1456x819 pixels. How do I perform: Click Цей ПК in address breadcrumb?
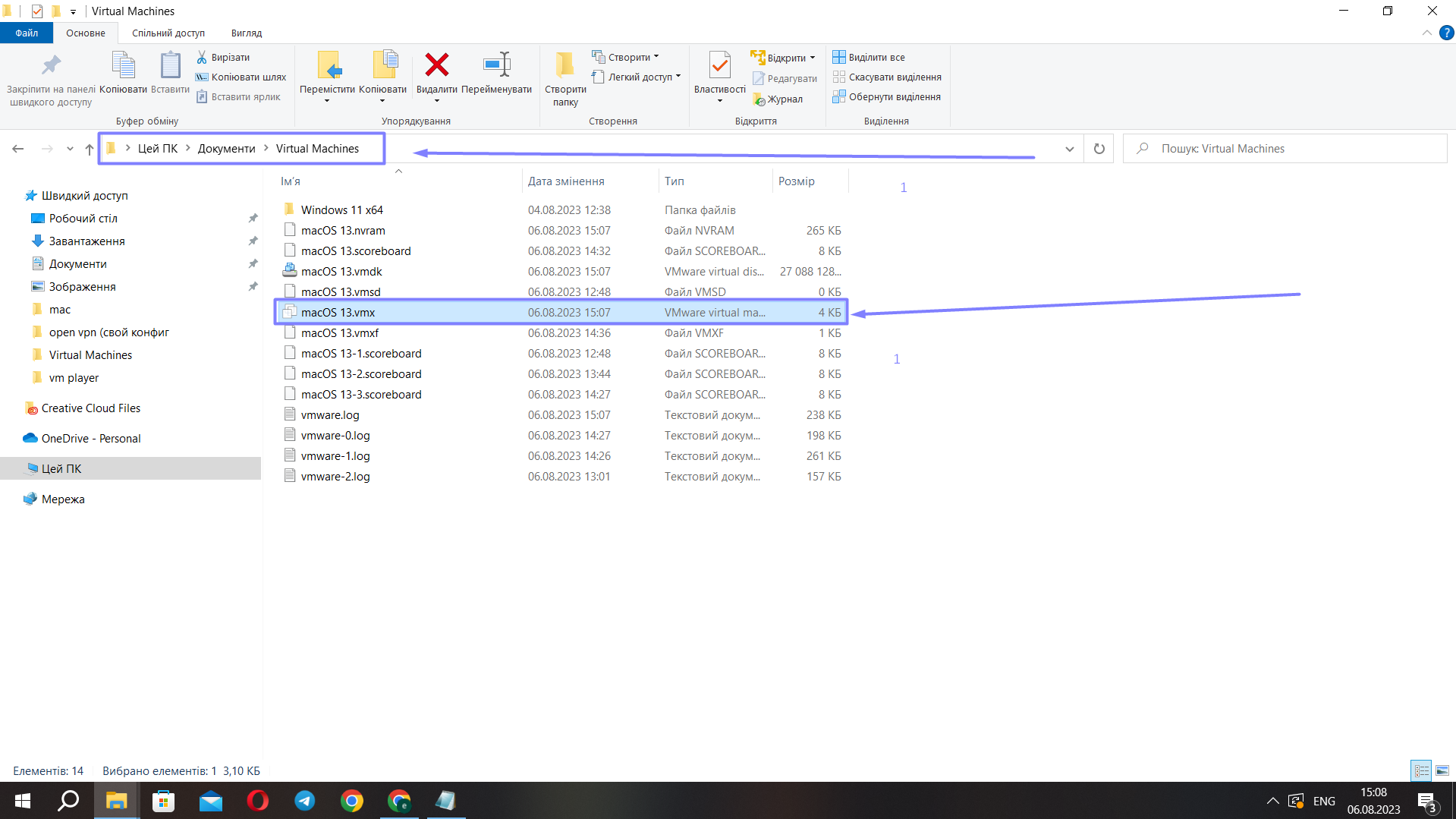[x=158, y=149]
